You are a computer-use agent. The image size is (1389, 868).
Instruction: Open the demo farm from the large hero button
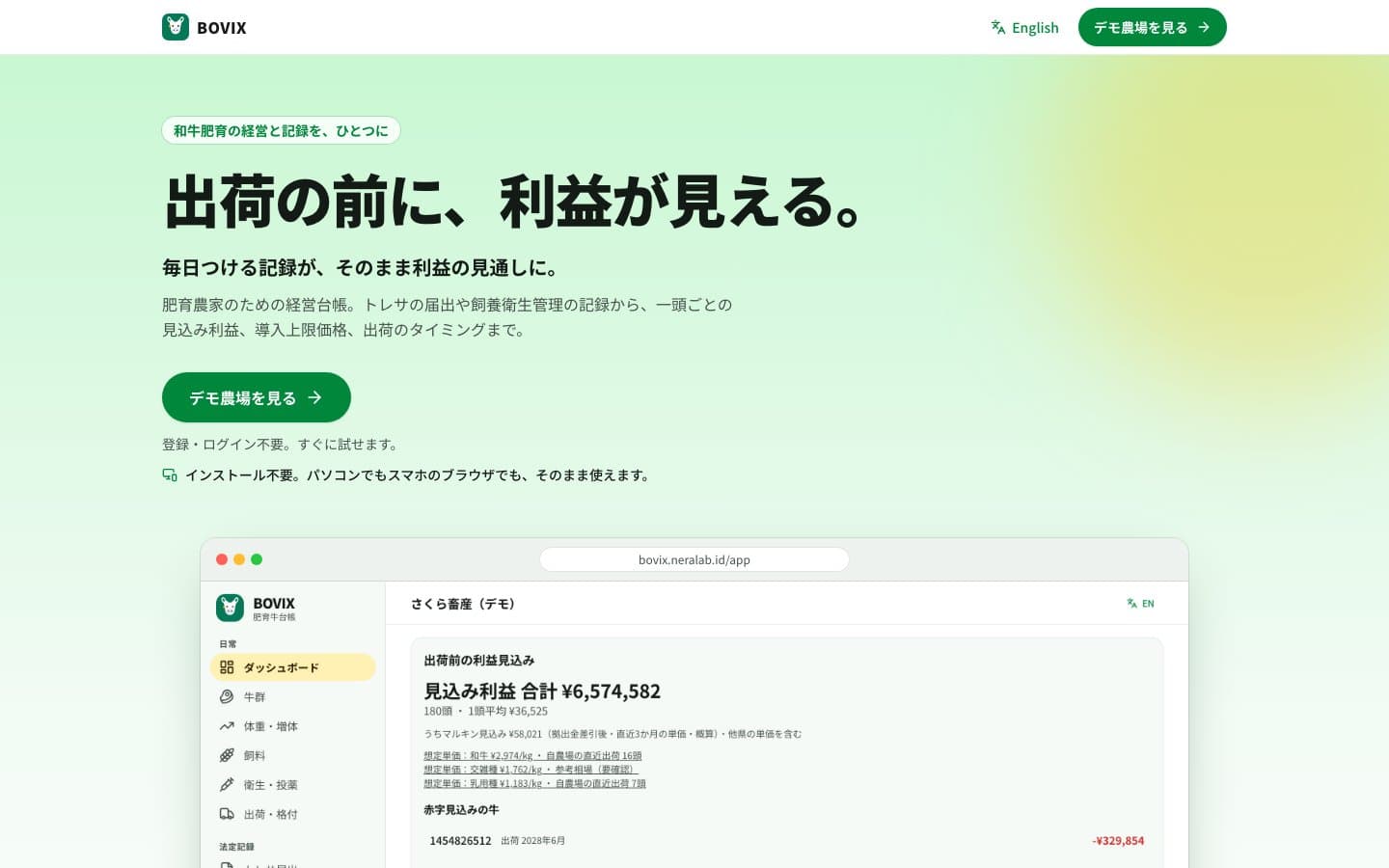(257, 397)
